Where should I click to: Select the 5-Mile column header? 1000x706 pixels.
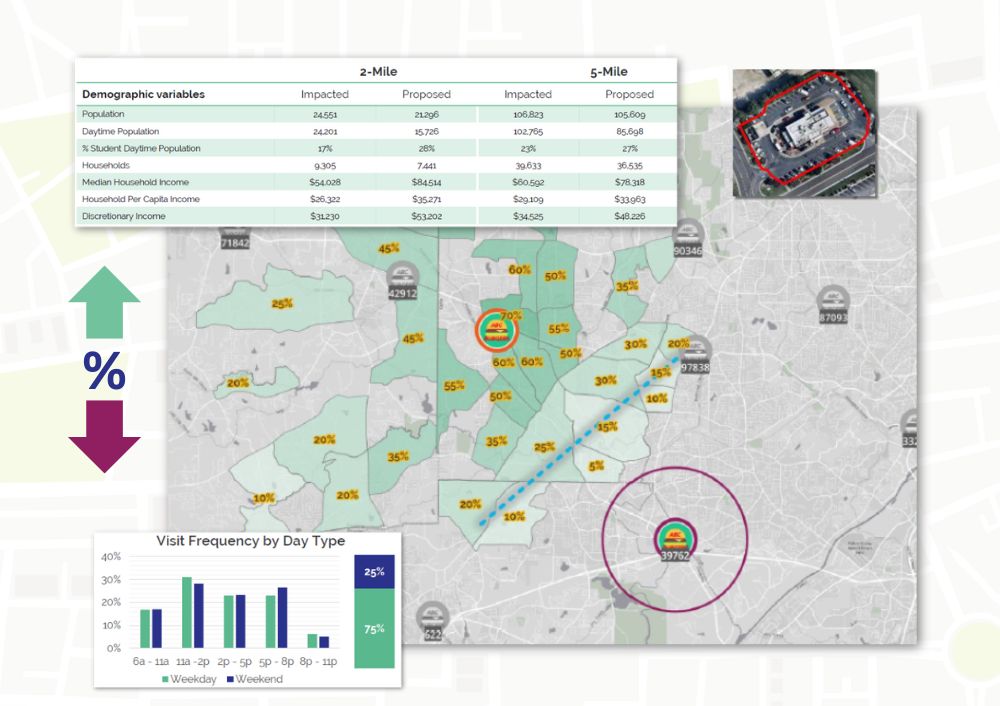(608, 71)
